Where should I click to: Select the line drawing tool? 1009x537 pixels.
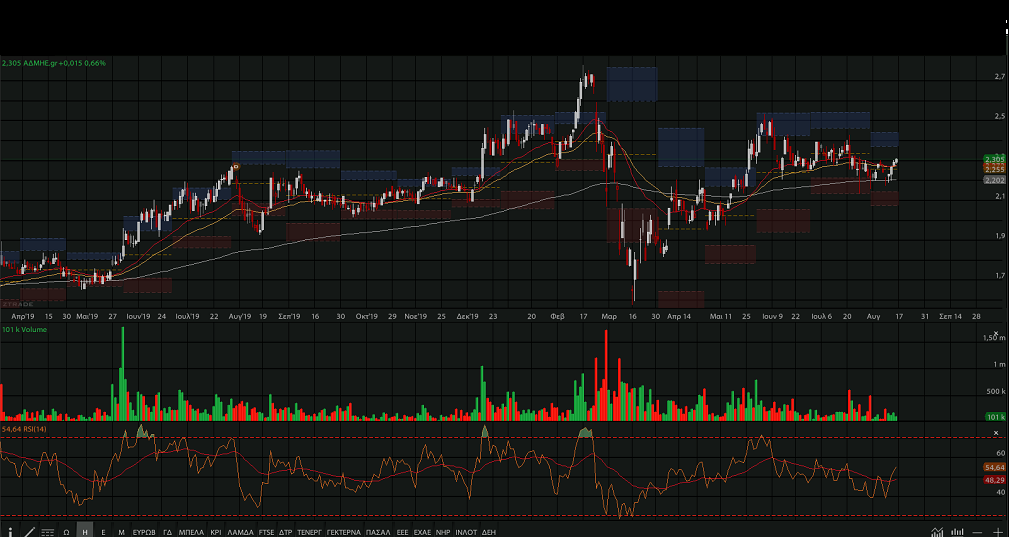[x=28, y=532]
